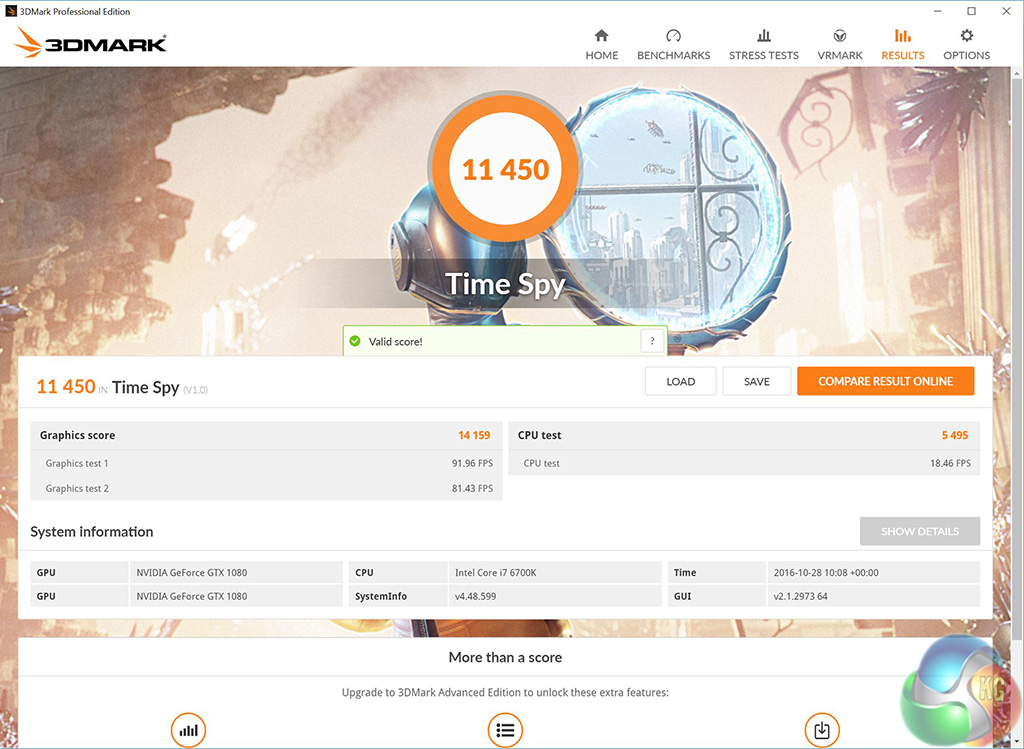
Task: Click the bar chart feature icon
Action: click(x=188, y=729)
